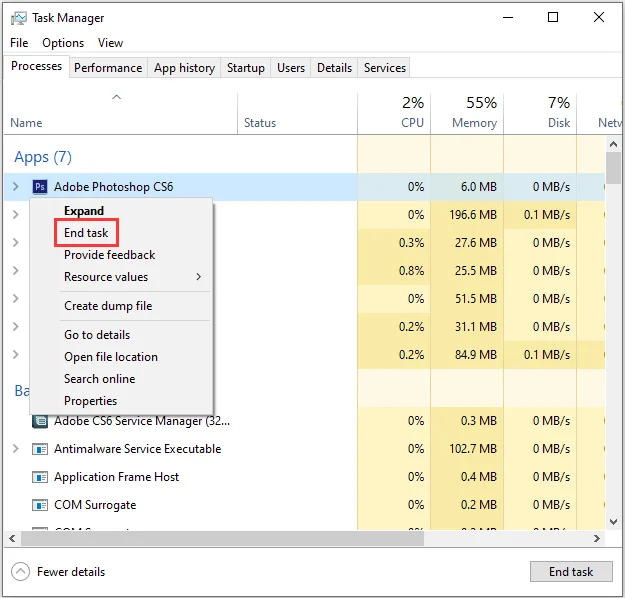Switch to the App history tab
The image size is (625, 598).
[184, 68]
